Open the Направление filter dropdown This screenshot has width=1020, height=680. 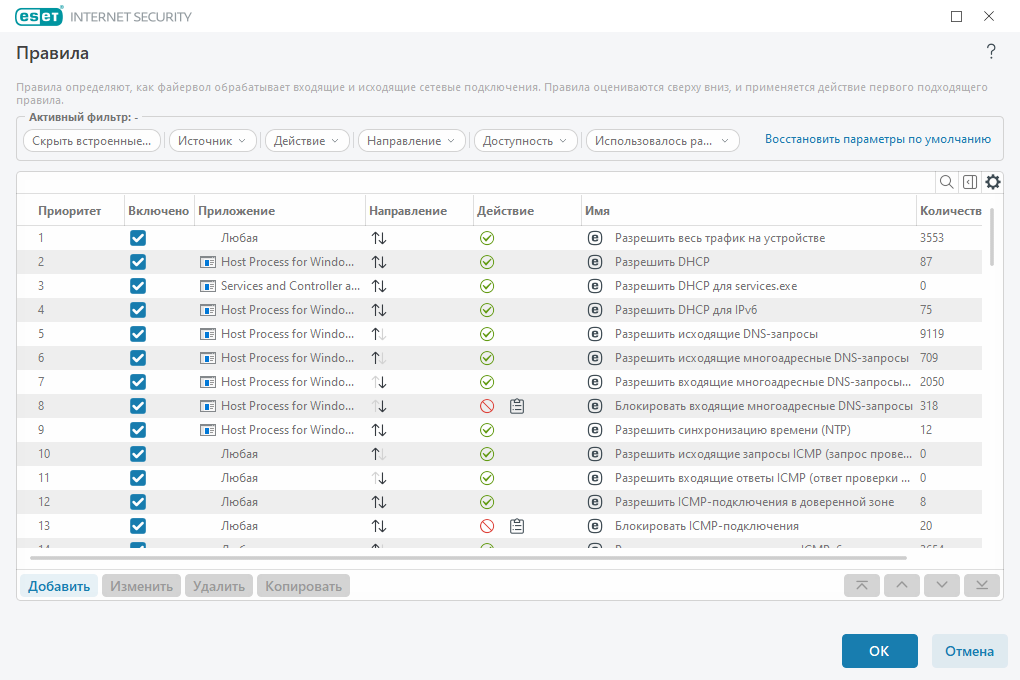[x=412, y=141]
